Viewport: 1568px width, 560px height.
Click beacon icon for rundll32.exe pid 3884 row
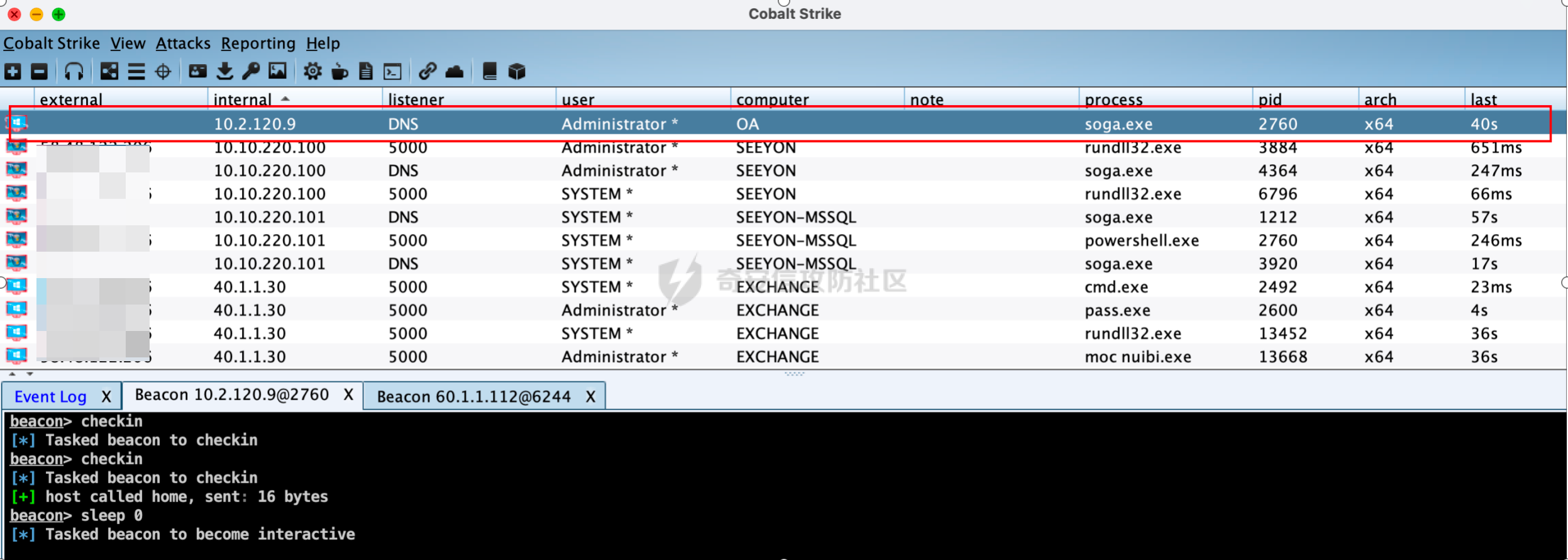[x=17, y=148]
